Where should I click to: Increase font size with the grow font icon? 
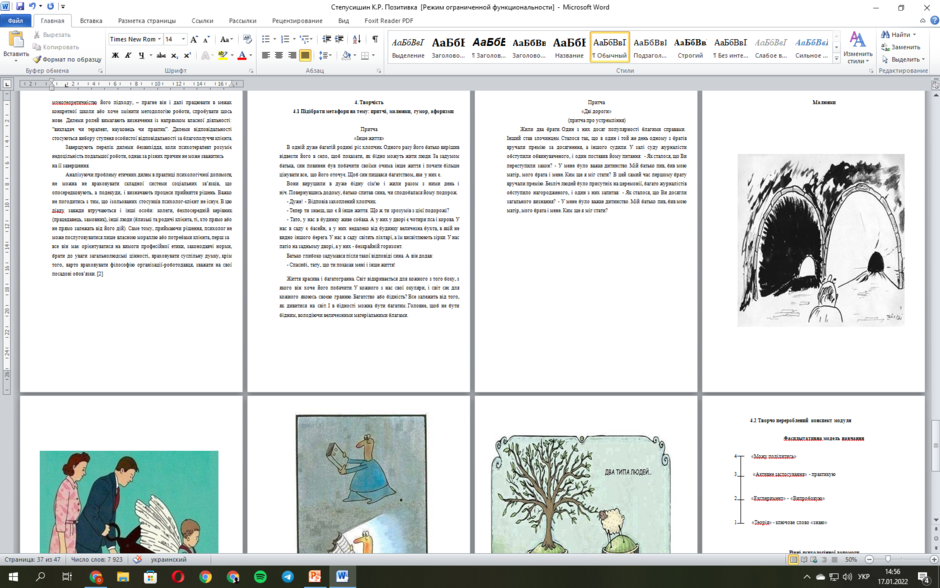click(x=194, y=40)
